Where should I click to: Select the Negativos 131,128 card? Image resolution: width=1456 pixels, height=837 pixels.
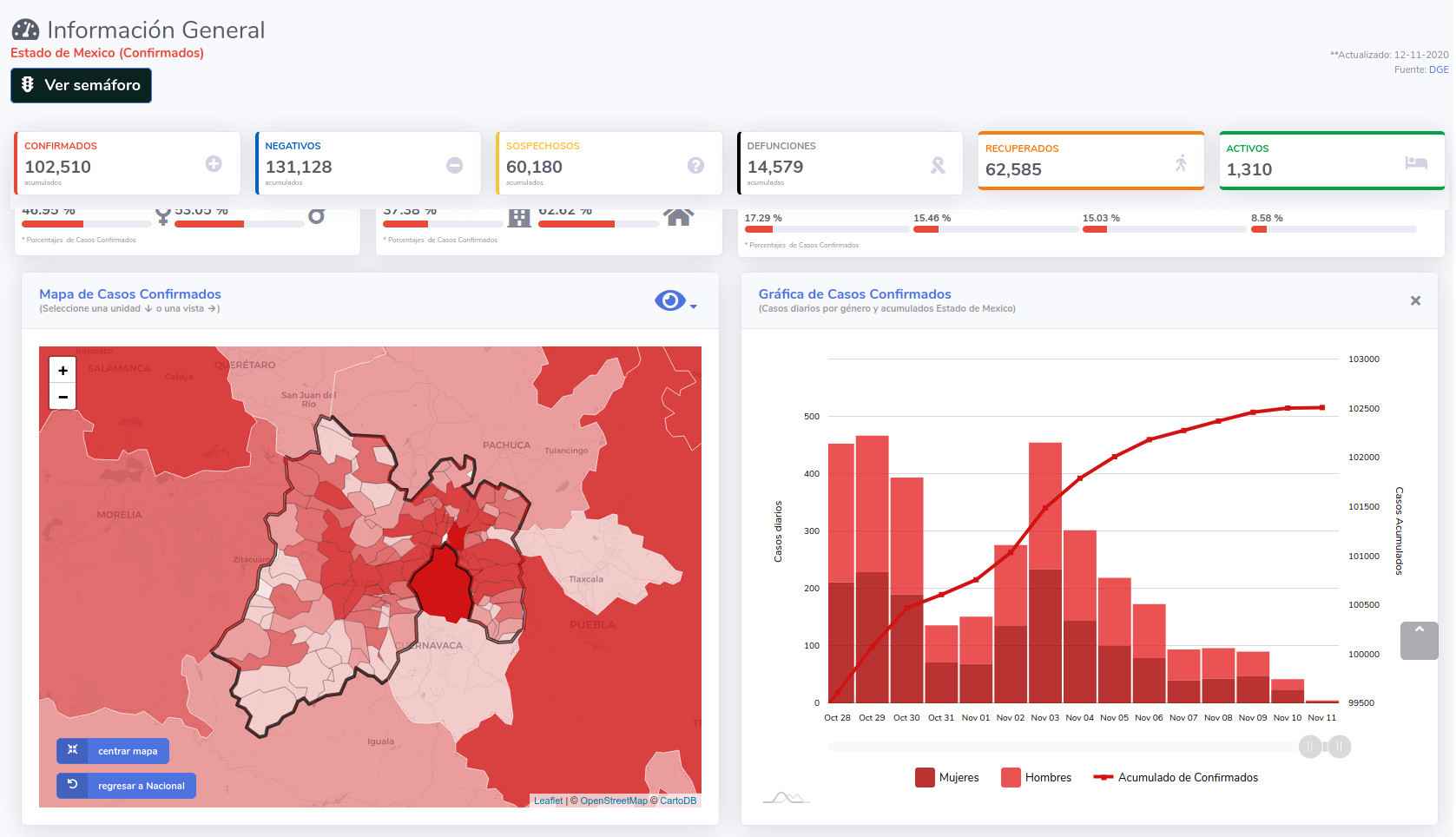click(368, 163)
